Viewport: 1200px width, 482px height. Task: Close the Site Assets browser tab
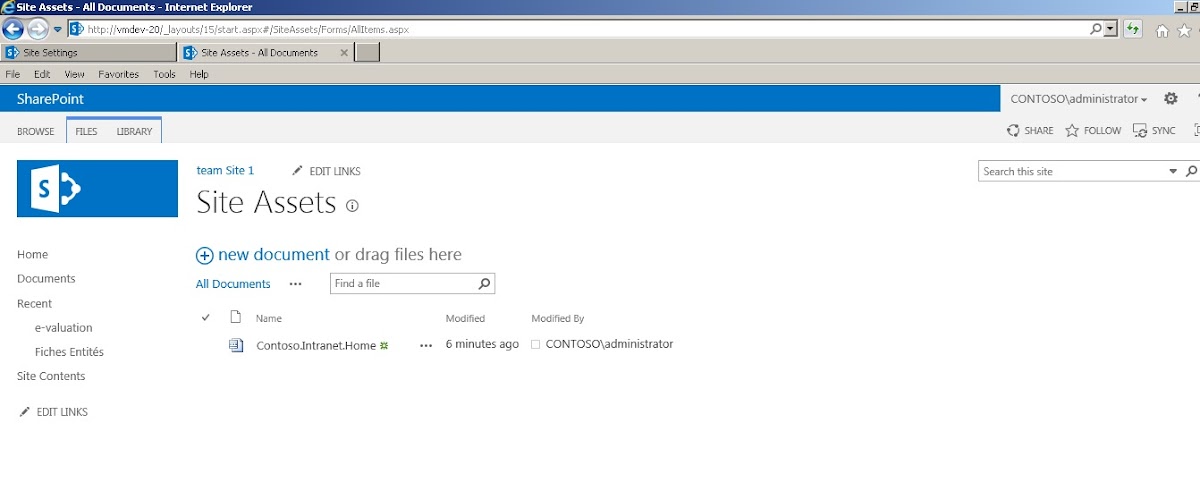[x=345, y=53]
